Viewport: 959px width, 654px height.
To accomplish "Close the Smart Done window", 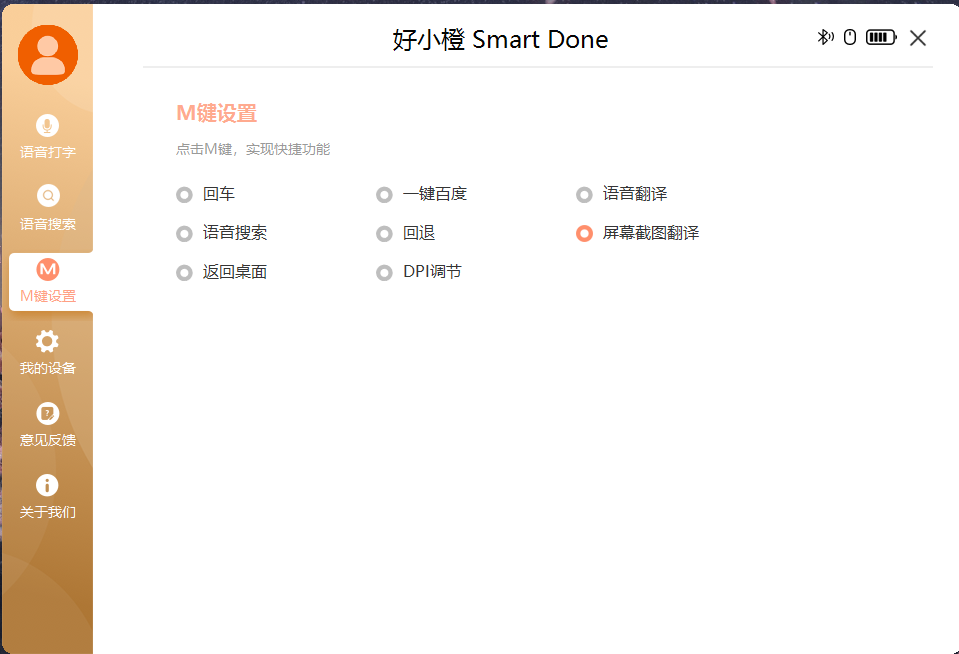I will 917,38.
